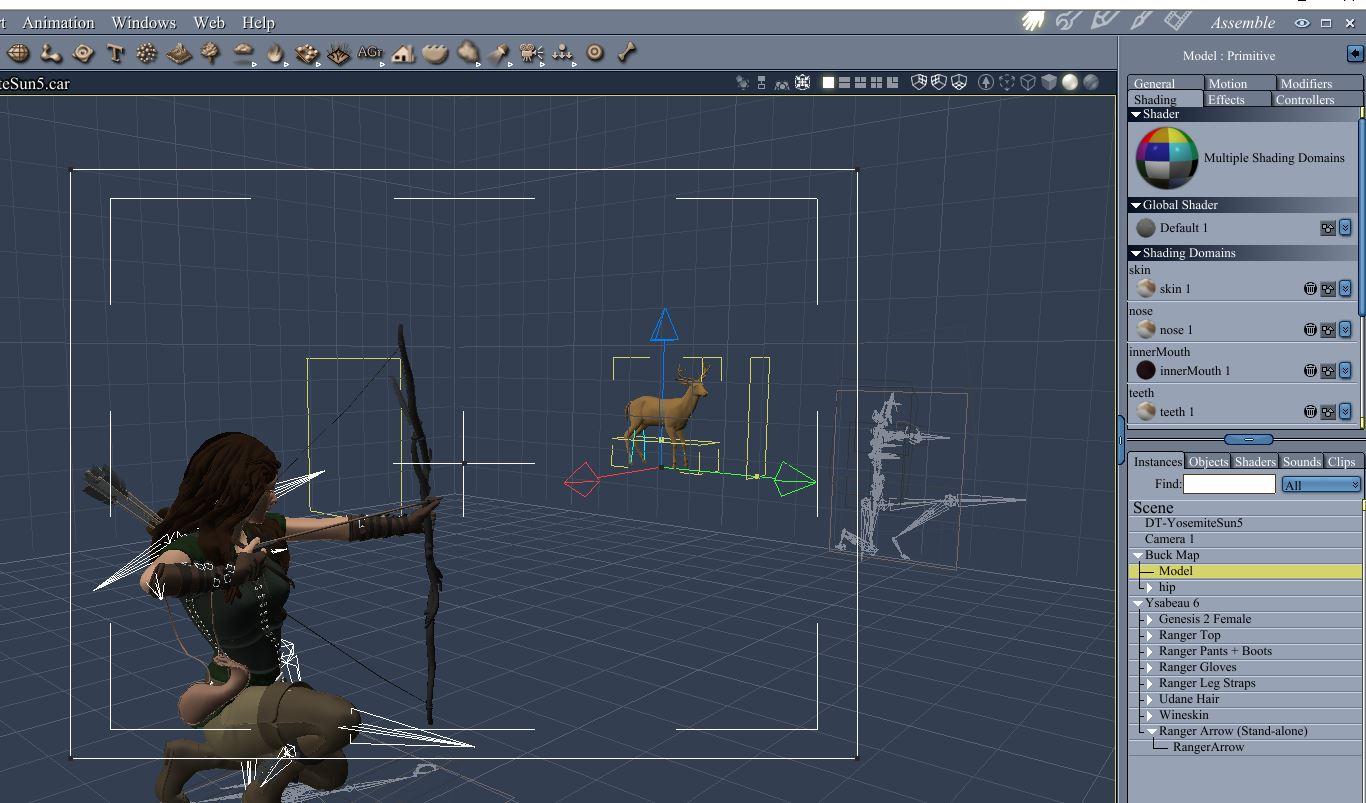The image size is (1366, 803).
Task: Open the Model room wrench icon
Action: tap(1069, 21)
